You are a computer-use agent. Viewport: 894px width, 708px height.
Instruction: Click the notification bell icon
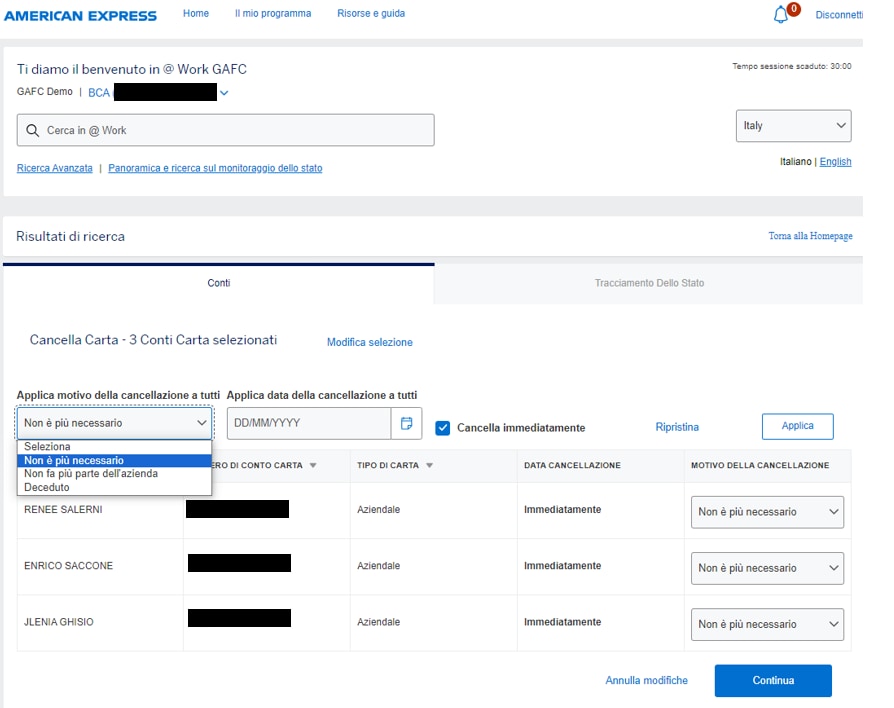(x=781, y=15)
